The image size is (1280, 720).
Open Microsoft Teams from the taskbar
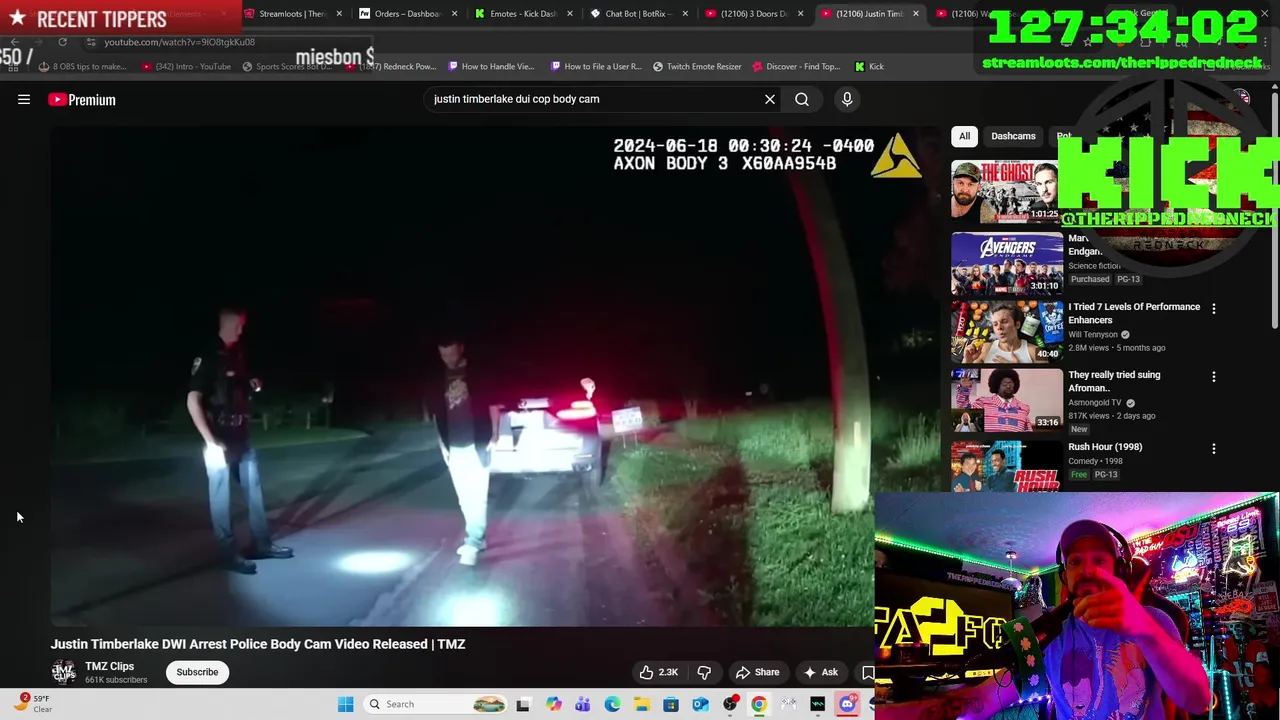pyautogui.click(x=583, y=704)
